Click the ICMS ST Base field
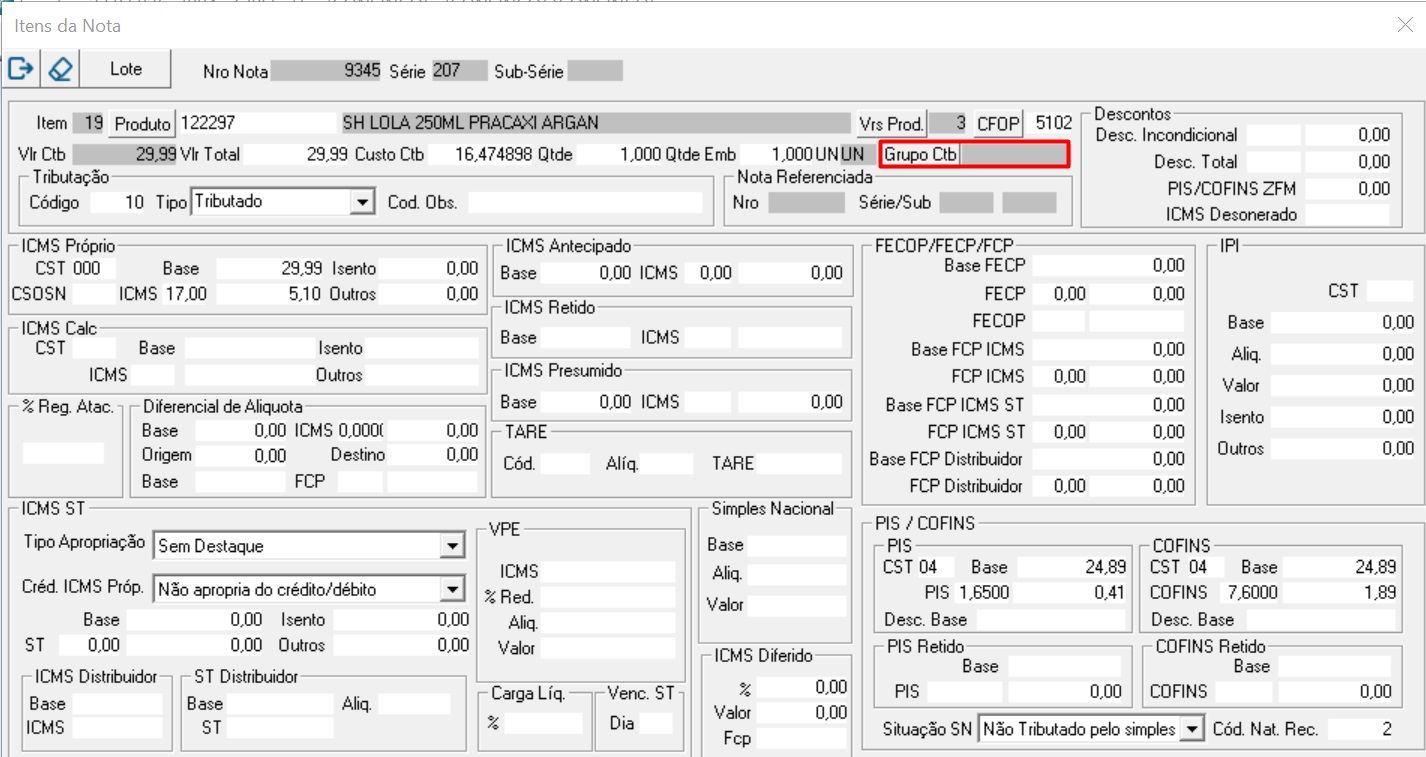The width and height of the screenshot is (1426, 757). click(x=195, y=620)
